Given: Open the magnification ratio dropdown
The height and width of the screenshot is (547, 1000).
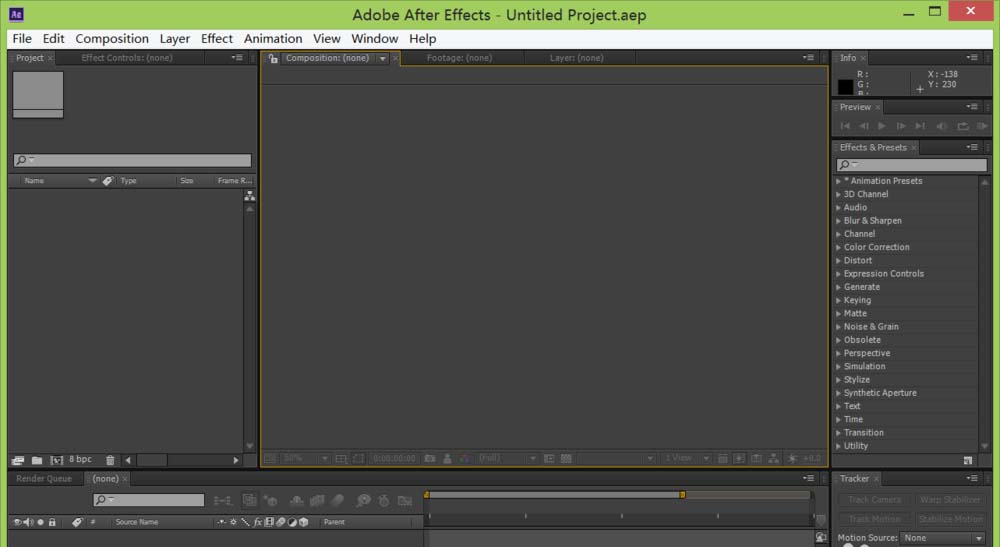Looking at the screenshot, I should 305,458.
